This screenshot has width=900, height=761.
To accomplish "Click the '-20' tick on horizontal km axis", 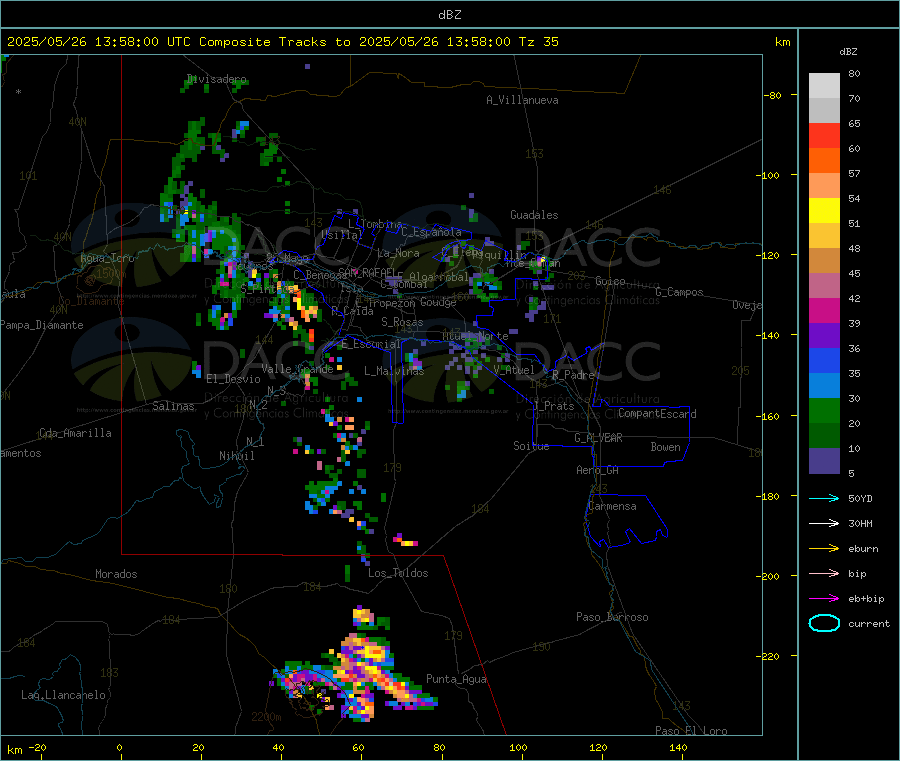I will (x=37, y=747).
